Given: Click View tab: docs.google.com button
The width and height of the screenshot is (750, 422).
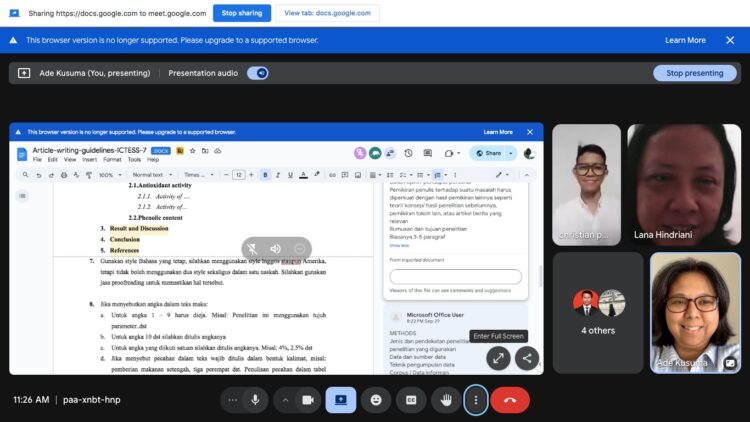Looking at the screenshot, I should [x=327, y=13].
